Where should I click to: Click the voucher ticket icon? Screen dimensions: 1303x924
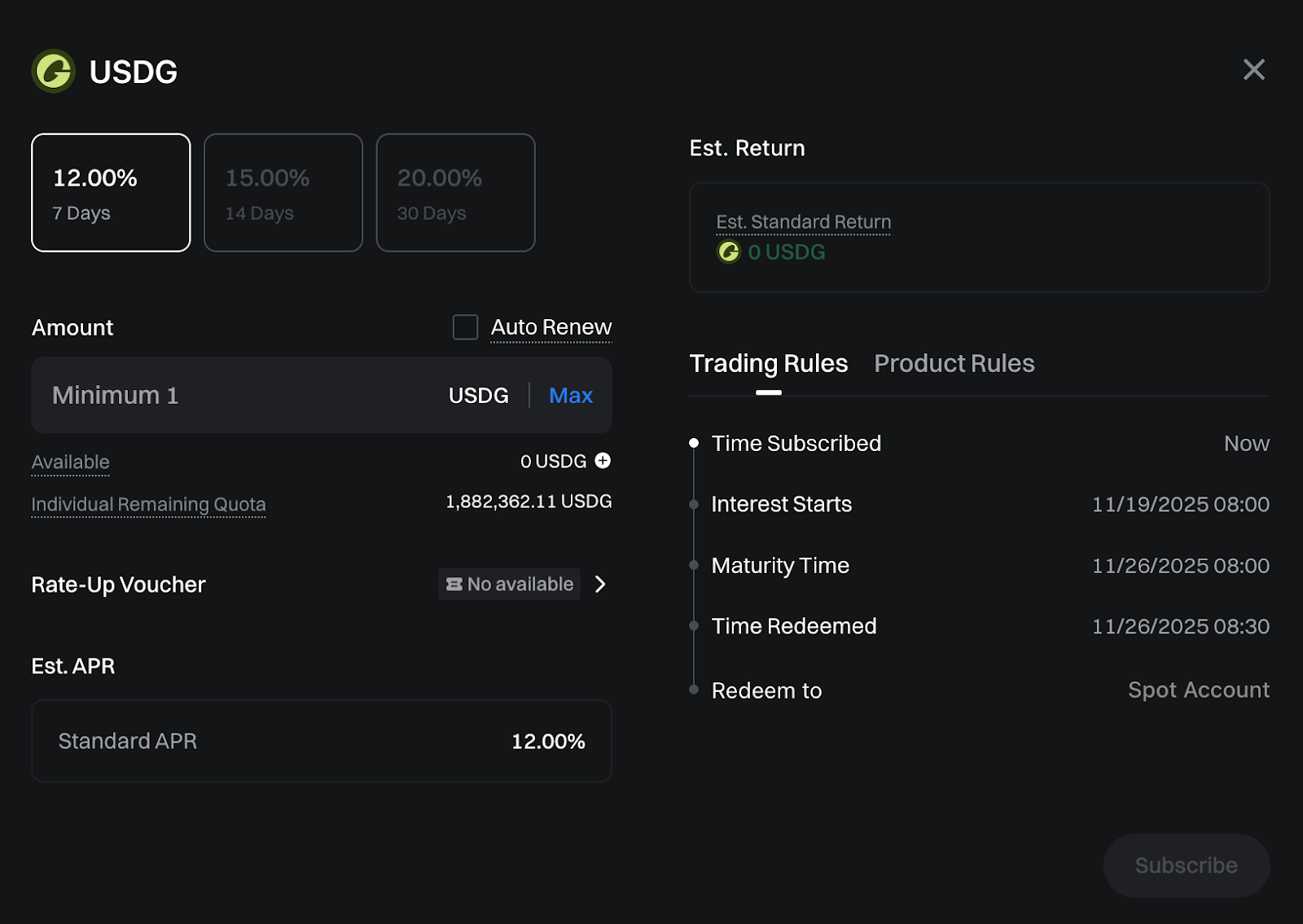pyautogui.click(x=454, y=585)
